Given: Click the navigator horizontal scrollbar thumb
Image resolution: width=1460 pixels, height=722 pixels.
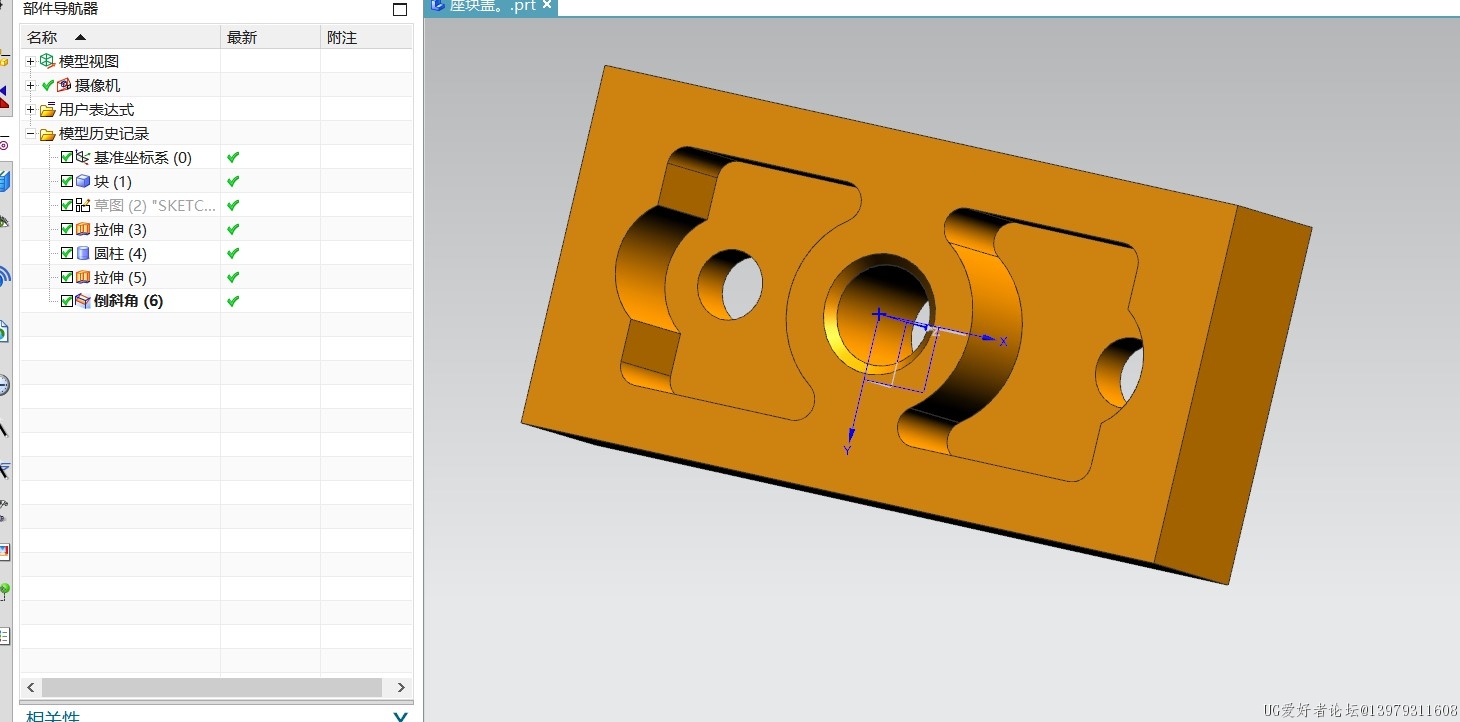Looking at the screenshot, I should [212, 687].
